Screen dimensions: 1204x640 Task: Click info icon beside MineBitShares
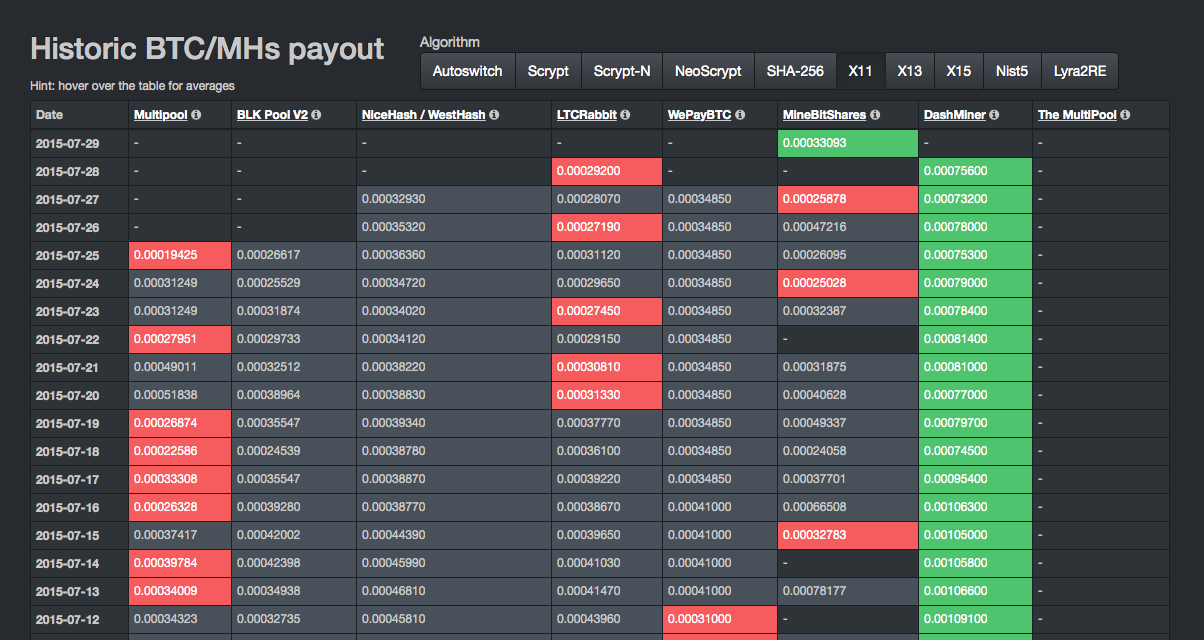click(x=876, y=115)
